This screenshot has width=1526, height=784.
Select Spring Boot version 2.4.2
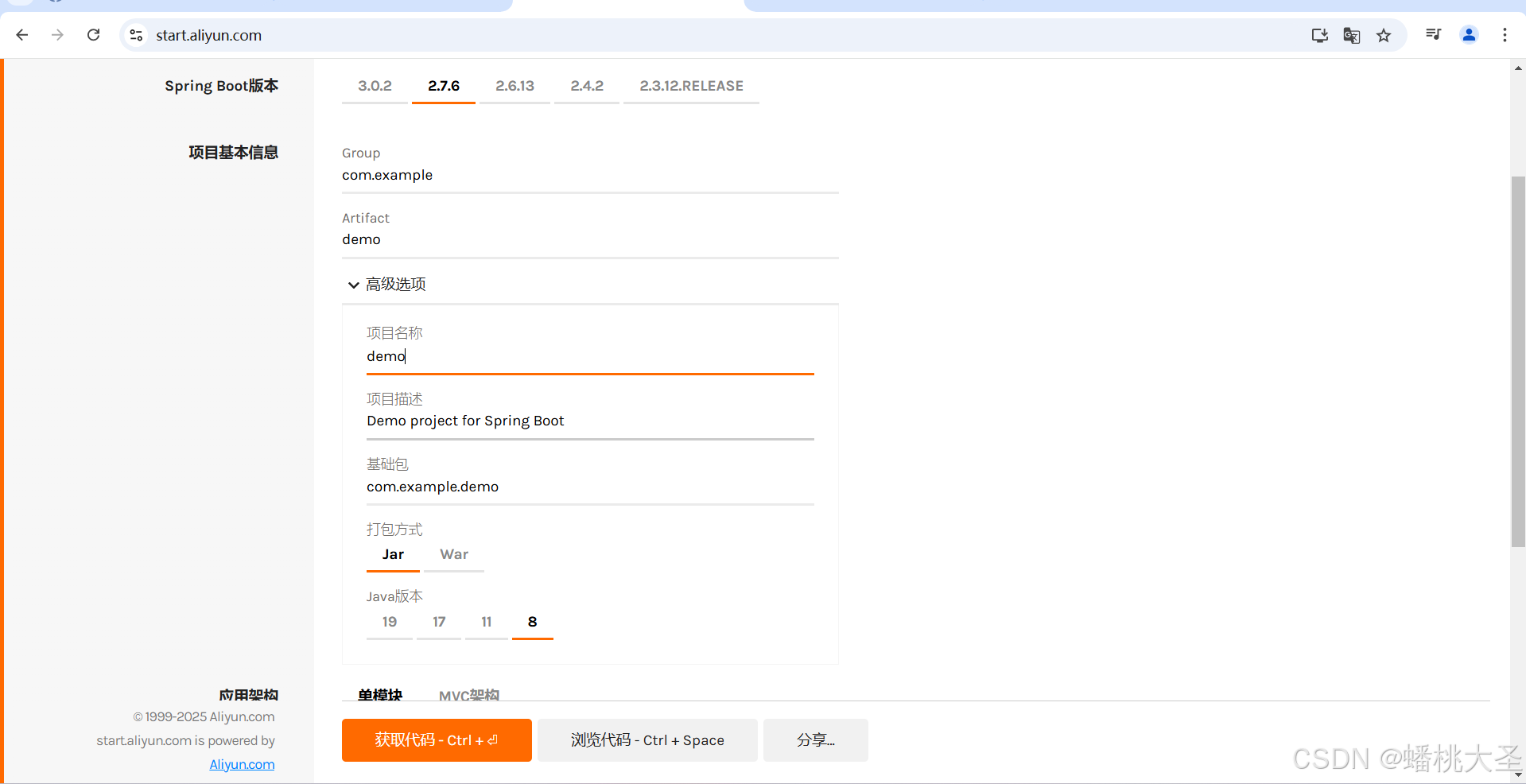click(587, 86)
